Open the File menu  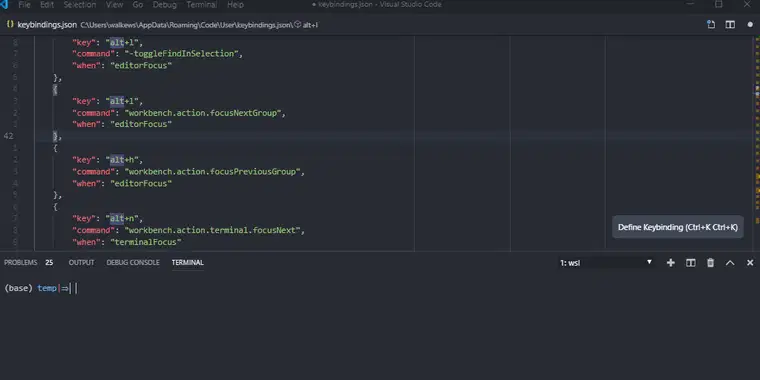click(24, 5)
